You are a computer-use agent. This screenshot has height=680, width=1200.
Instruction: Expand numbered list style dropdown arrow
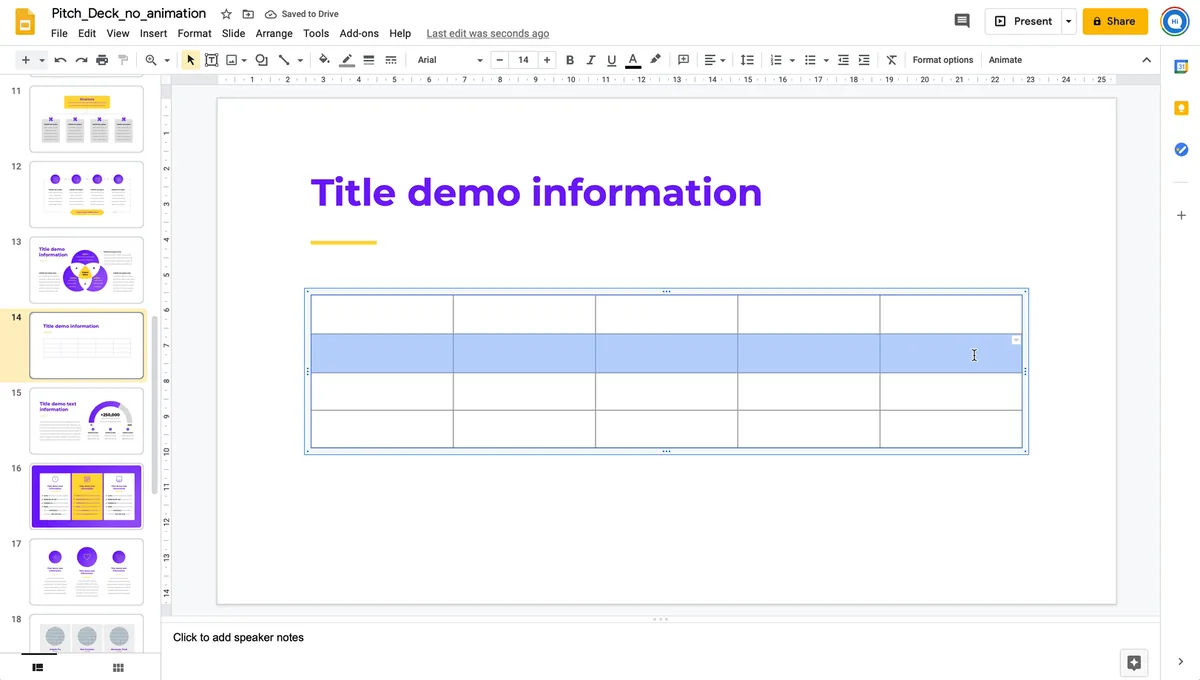[792, 60]
